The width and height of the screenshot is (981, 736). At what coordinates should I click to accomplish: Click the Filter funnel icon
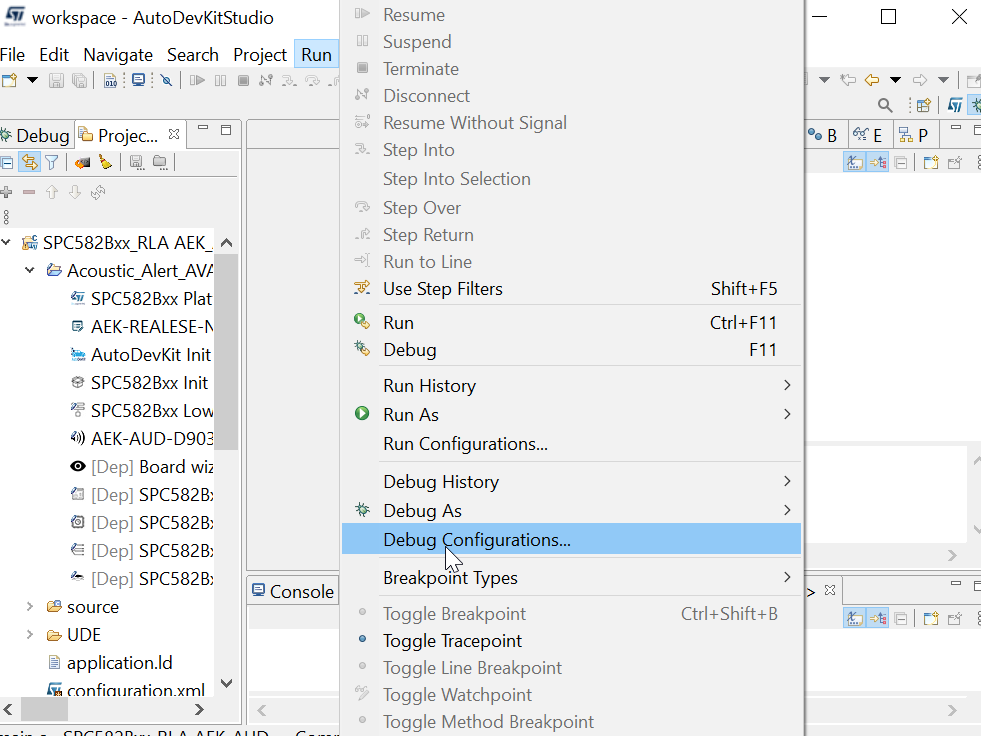click(52, 163)
